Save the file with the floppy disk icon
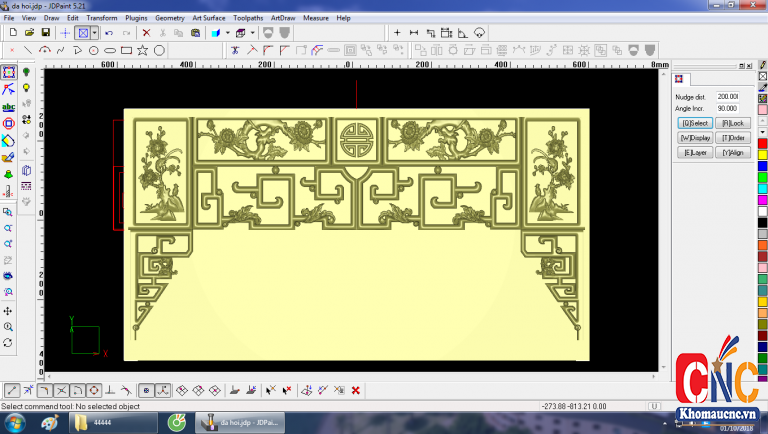 [x=45, y=33]
